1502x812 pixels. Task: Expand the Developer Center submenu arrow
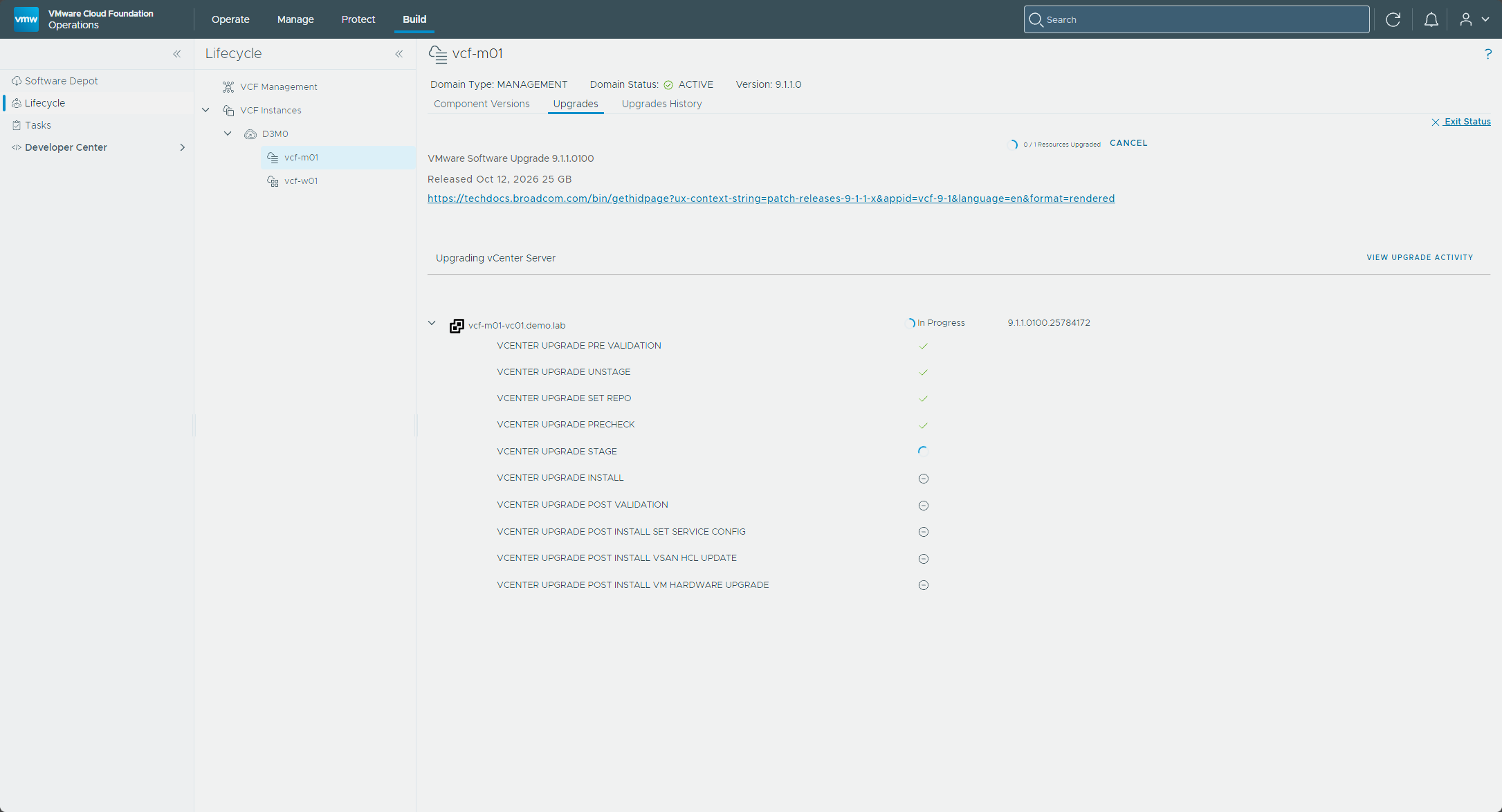(183, 147)
